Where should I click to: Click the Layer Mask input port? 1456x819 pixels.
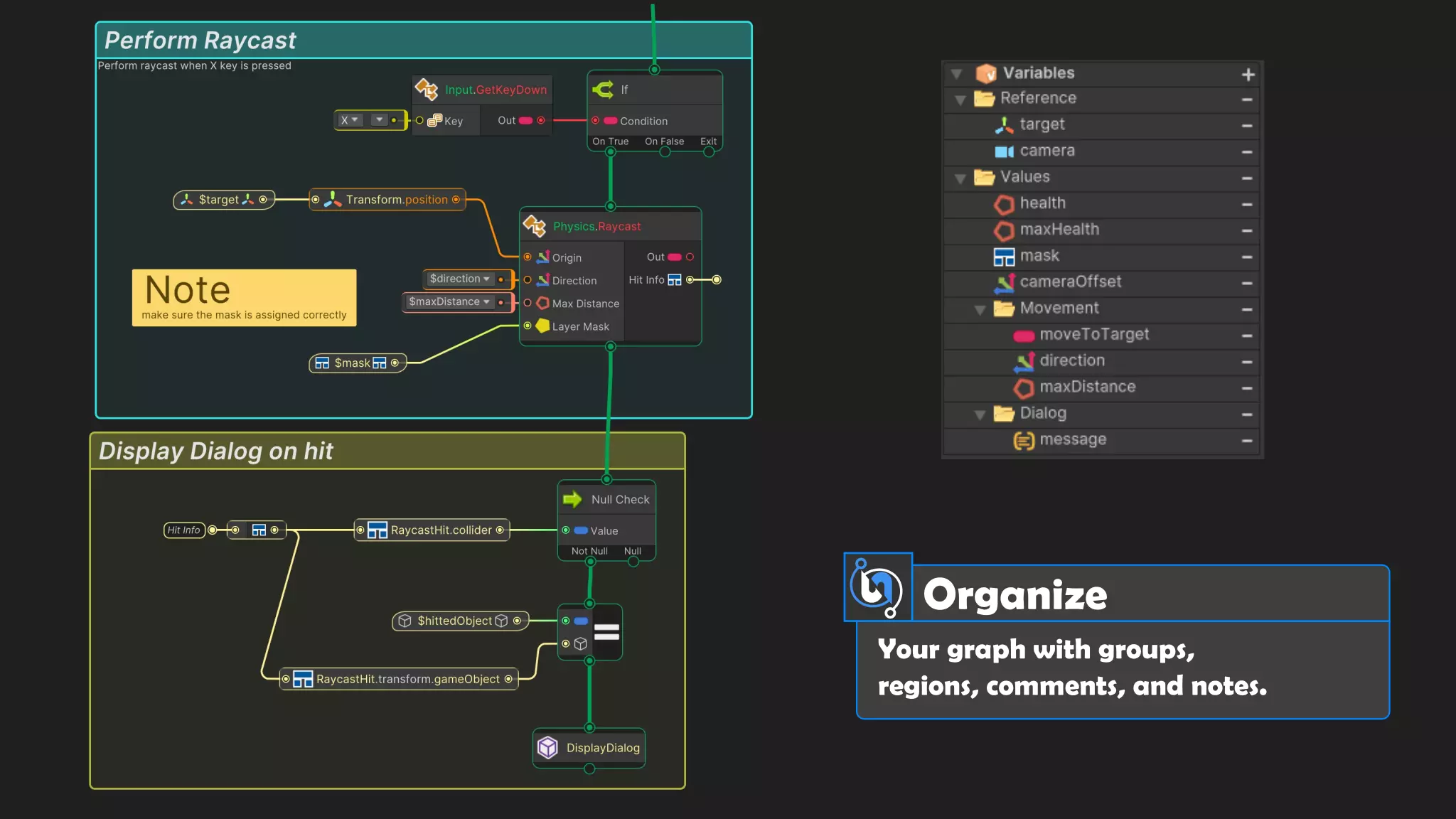528,326
